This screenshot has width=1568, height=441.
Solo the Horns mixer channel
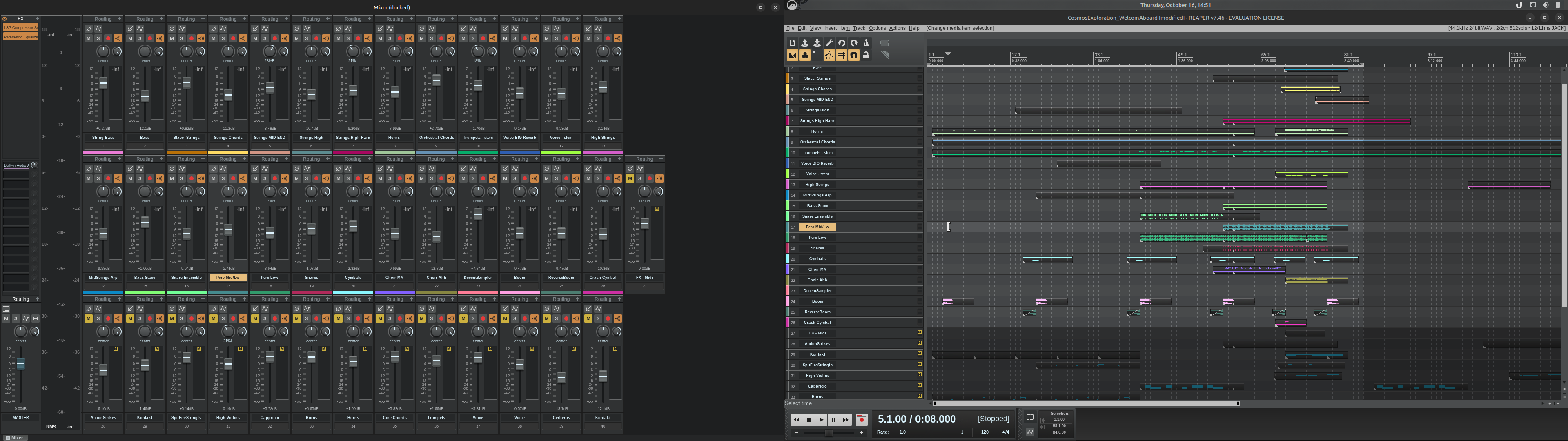[x=390, y=38]
